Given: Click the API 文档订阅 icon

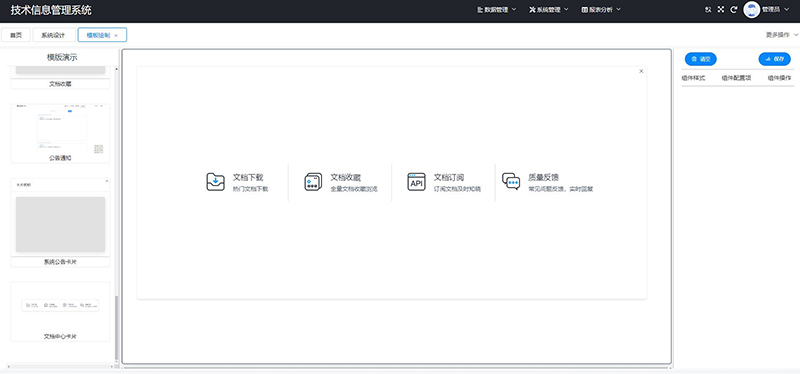Looking at the screenshot, I should click(416, 182).
